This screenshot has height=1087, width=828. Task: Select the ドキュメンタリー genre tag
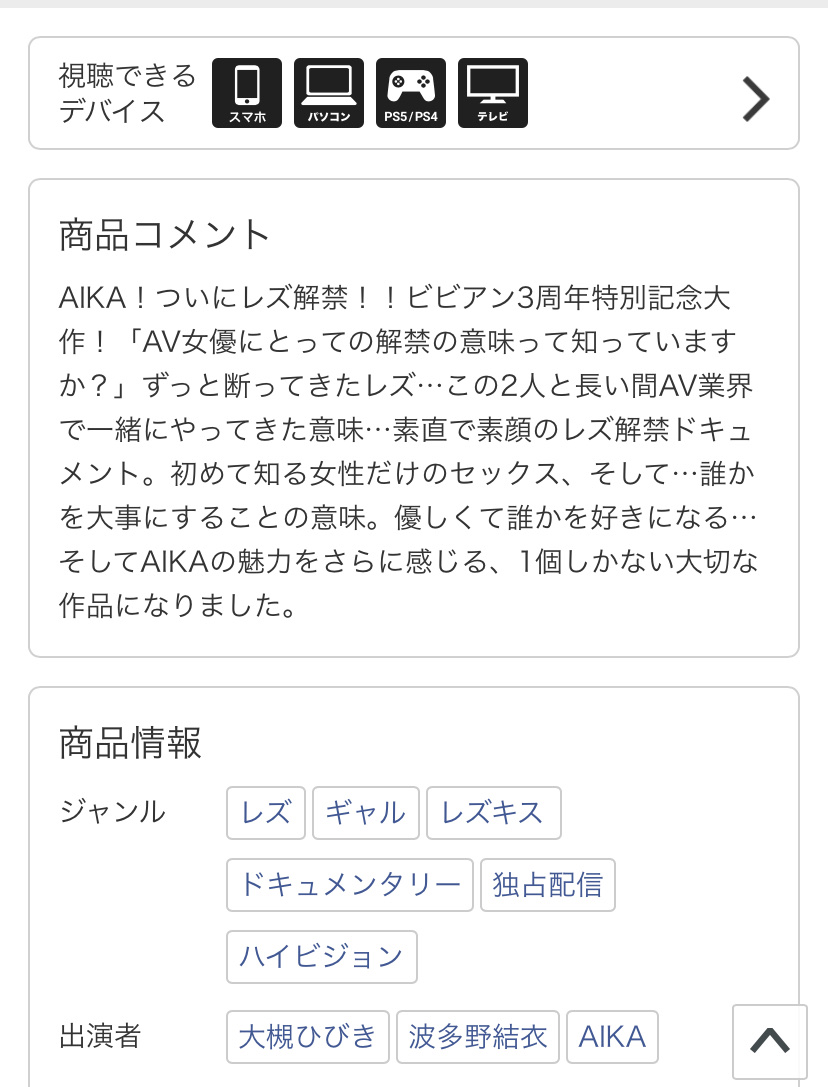[350, 885]
